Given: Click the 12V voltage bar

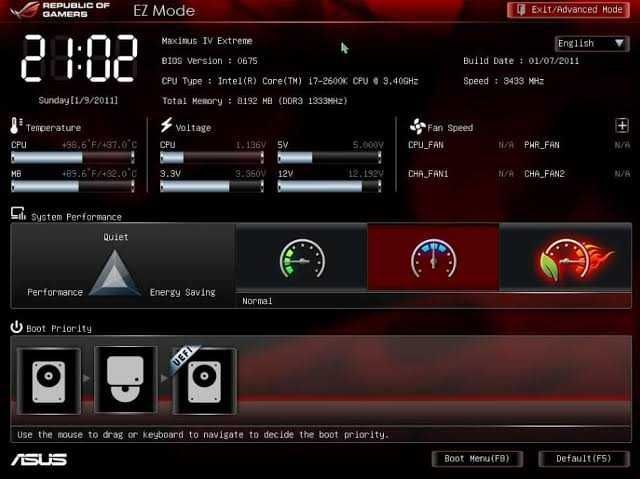Looking at the screenshot, I should point(329,186).
